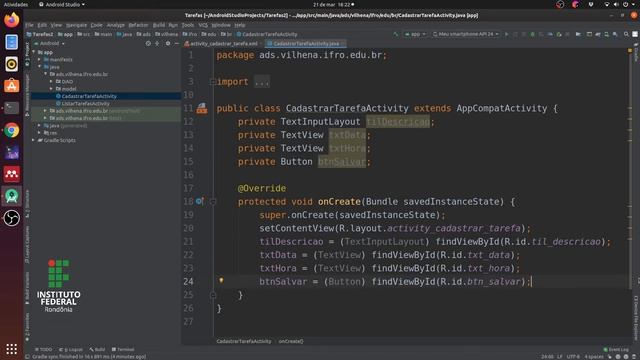Open Google Chrome from the dock

pos(11,130)
